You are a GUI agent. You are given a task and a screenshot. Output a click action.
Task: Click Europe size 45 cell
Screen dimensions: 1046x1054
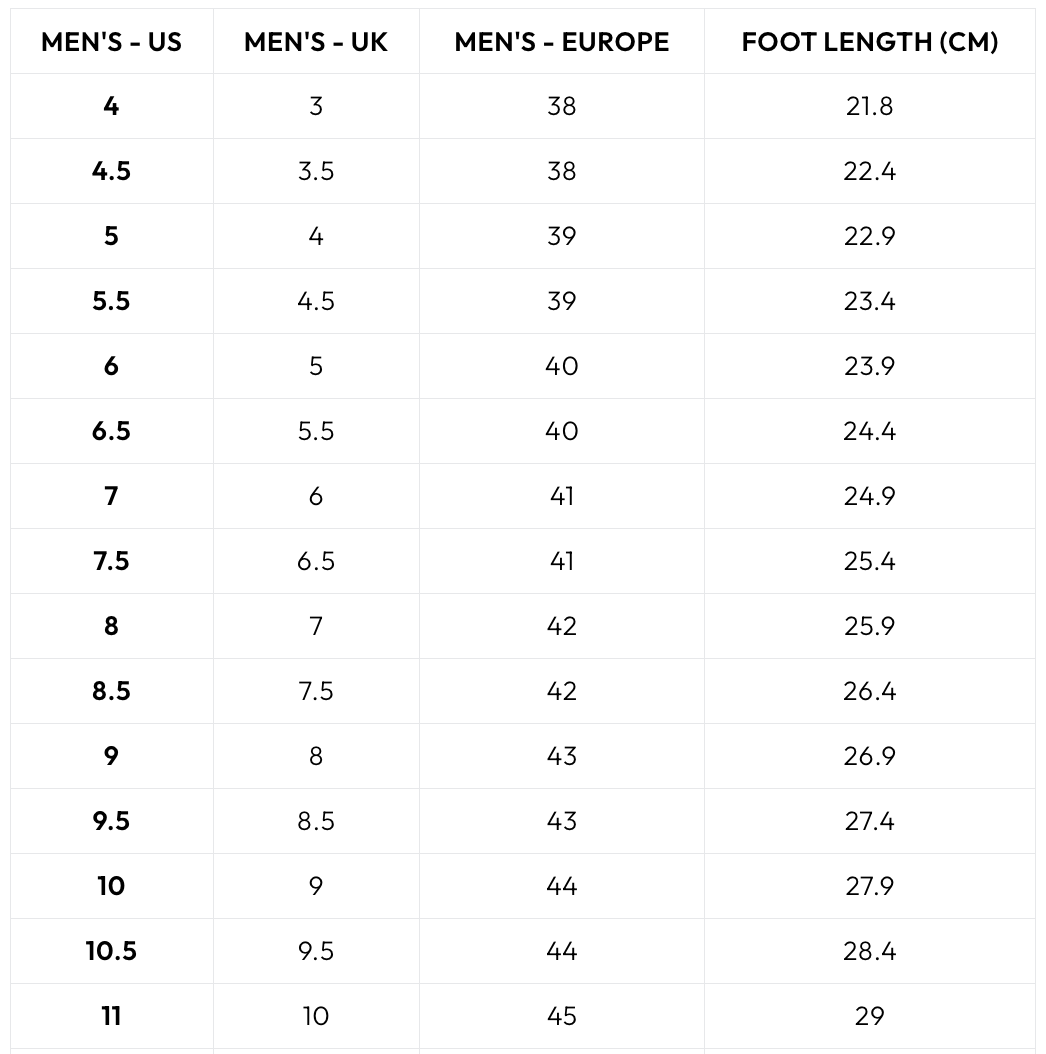(x=562, y=1016)
